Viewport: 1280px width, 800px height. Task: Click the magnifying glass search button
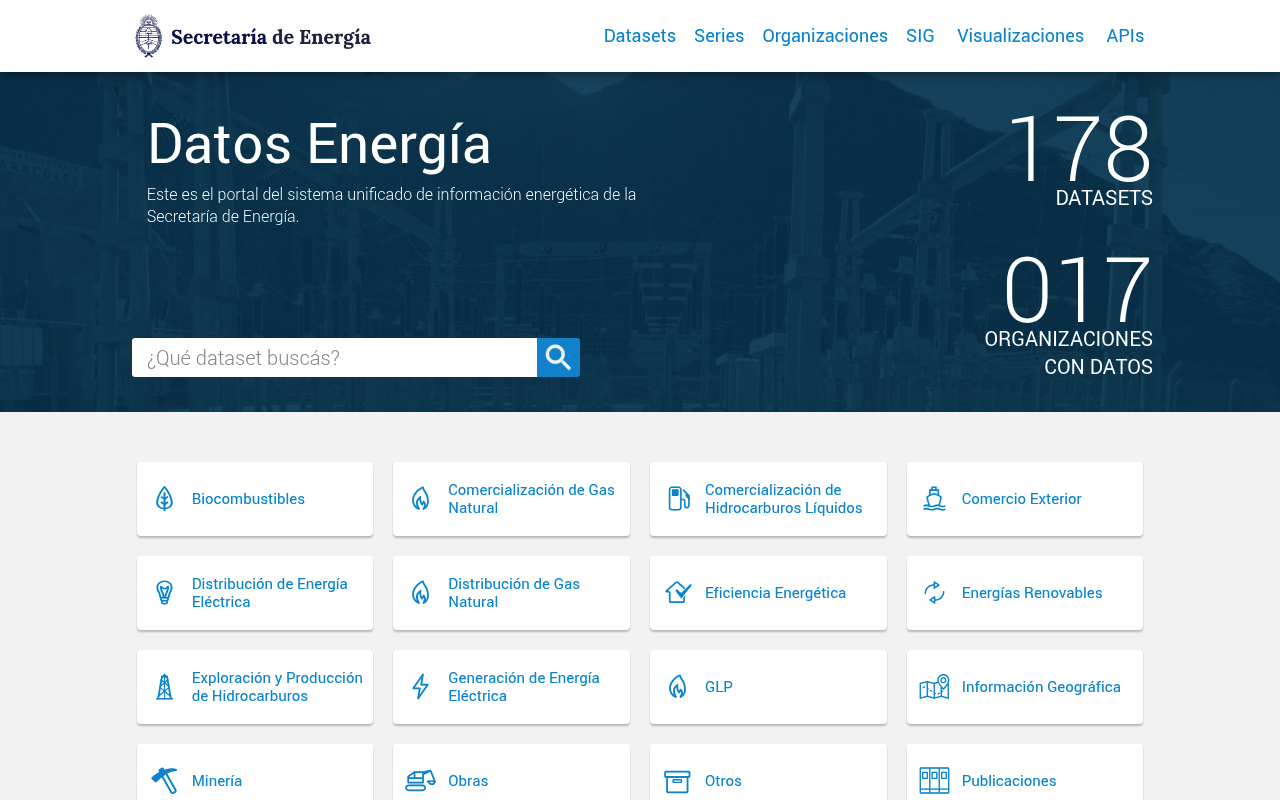[558, 358]
